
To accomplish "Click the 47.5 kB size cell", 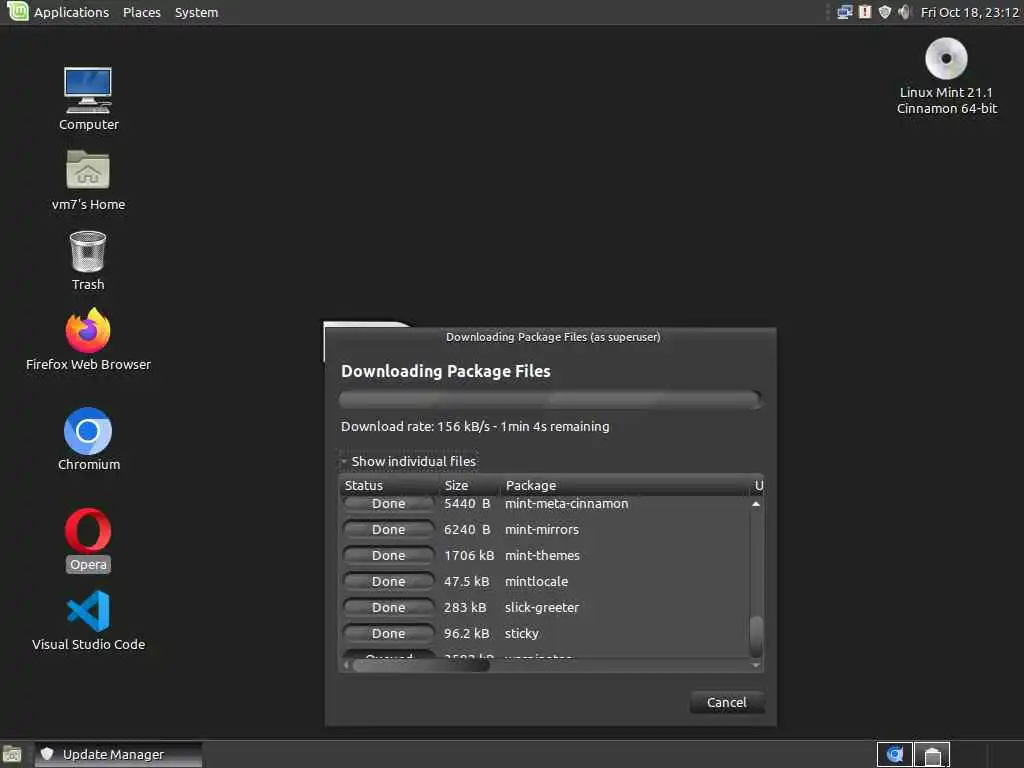I will [466, 581].
